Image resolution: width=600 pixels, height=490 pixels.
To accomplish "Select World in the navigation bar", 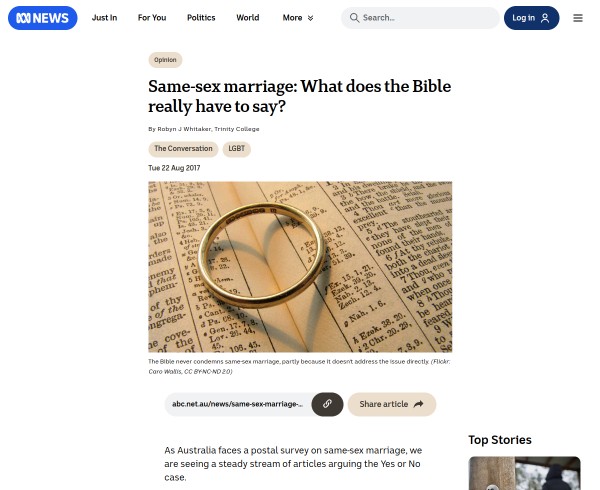I will [248, 18].
